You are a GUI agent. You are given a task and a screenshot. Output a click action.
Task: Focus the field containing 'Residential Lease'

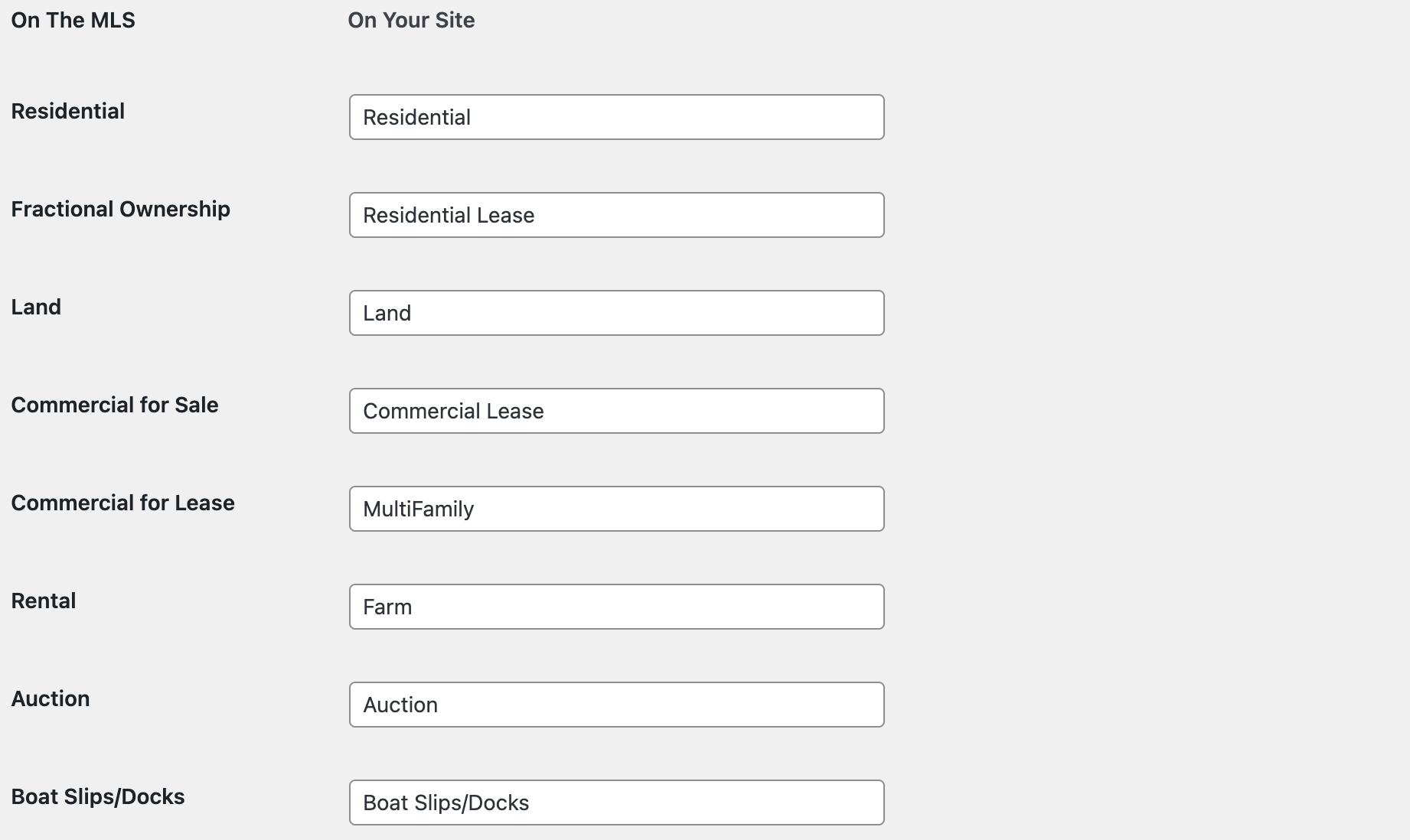tap(616, 215)
